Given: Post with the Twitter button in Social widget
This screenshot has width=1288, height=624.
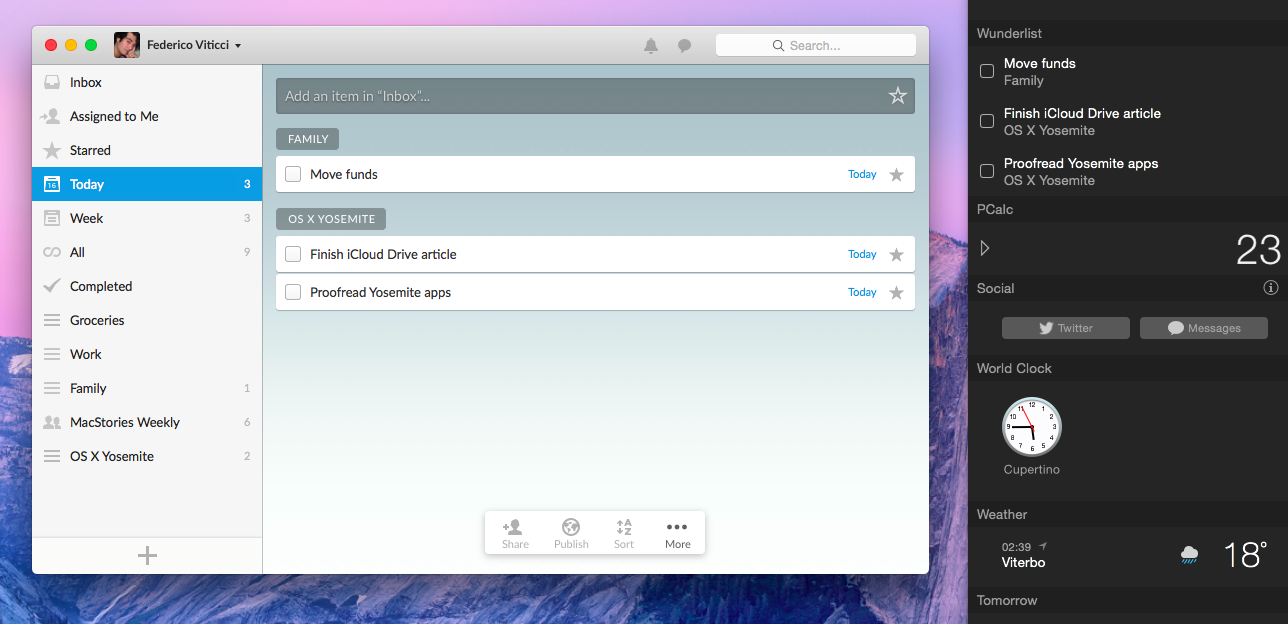Looking at the screenshot, I should click(x=1066, y=328).
